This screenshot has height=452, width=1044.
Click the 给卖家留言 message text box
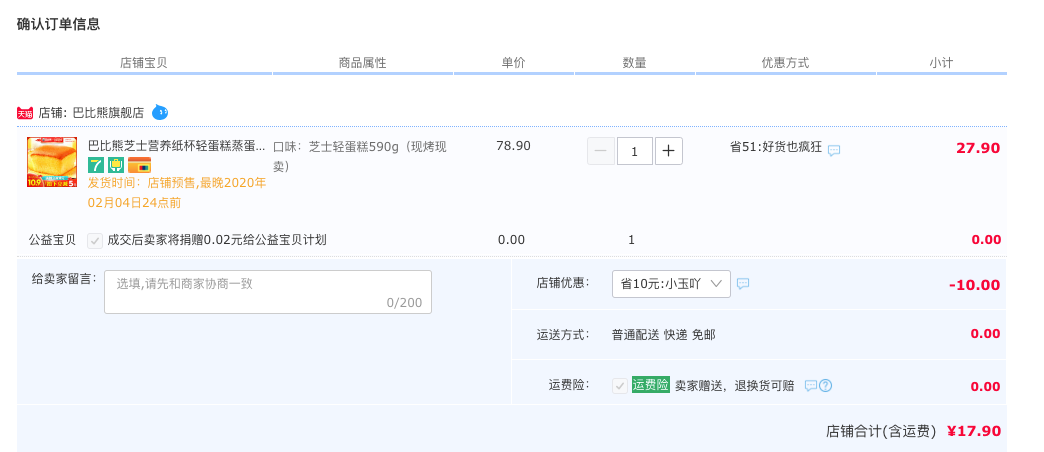(268, 292)
